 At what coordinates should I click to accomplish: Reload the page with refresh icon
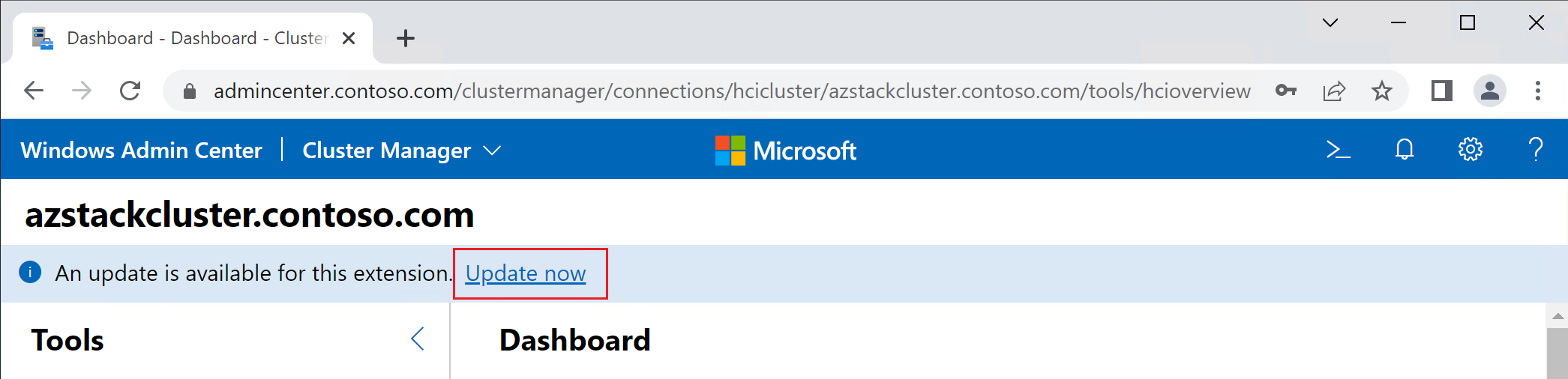130,91
